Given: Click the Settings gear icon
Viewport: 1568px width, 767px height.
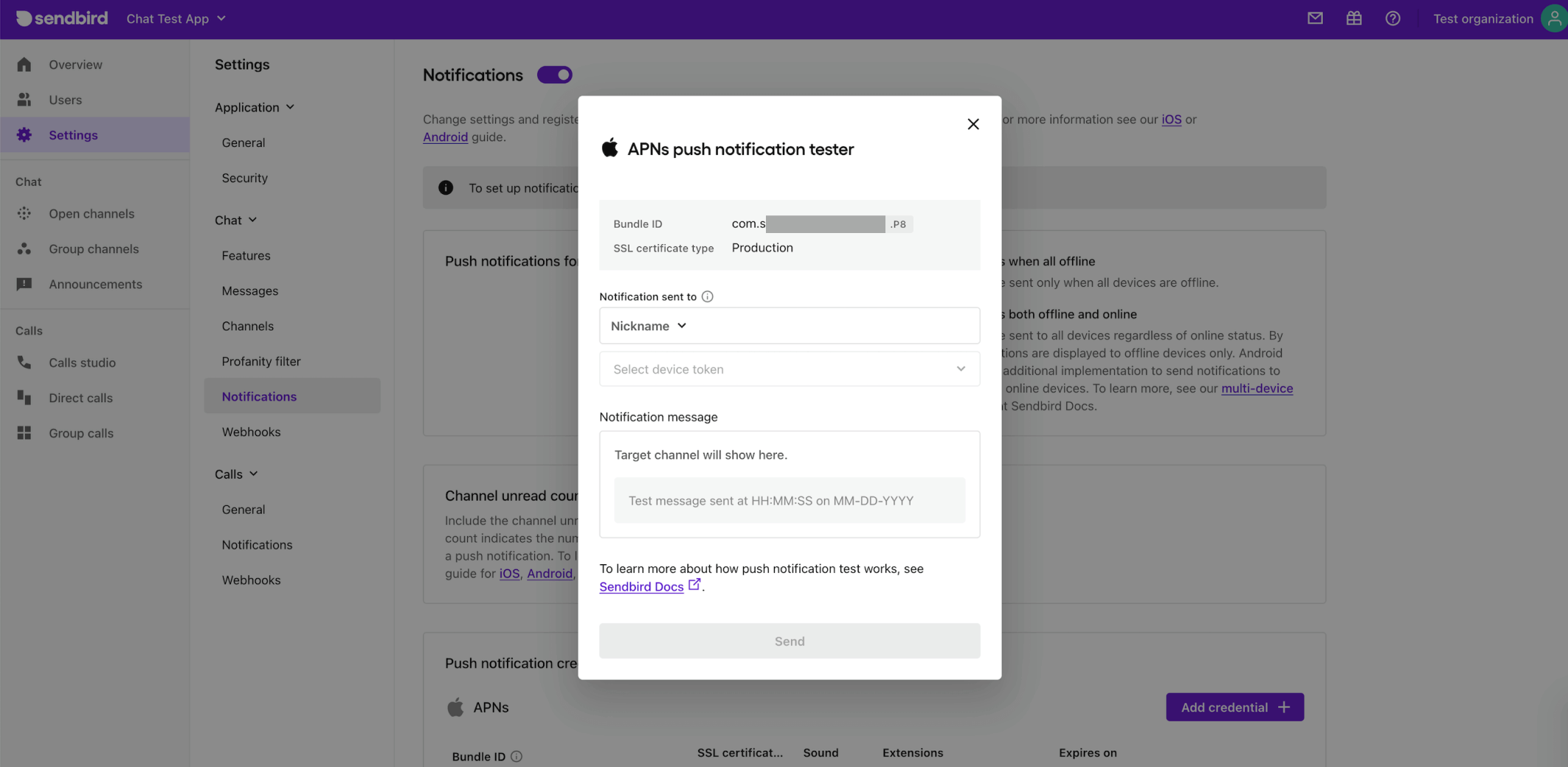Looking at the screenshot, I should point(24,135).
